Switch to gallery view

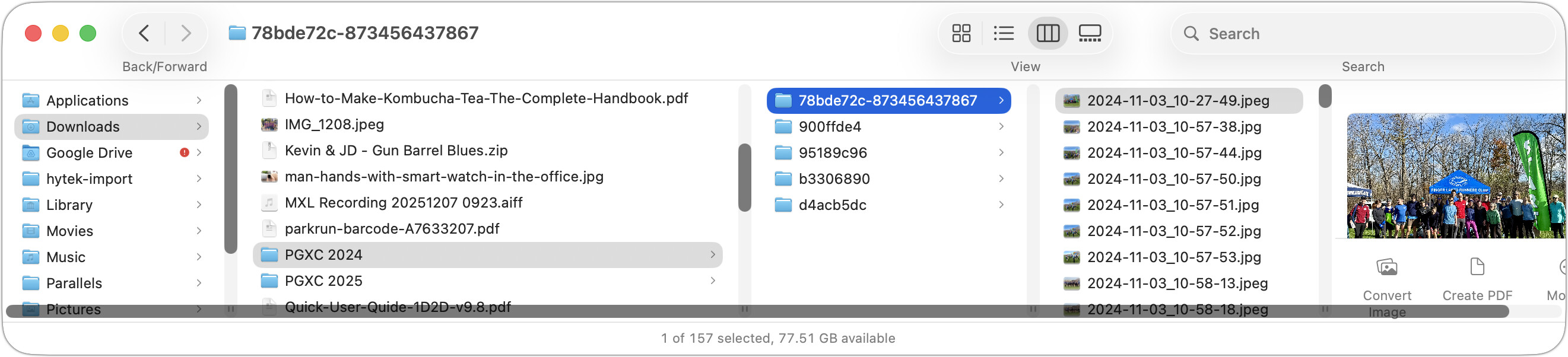click(x=1090, y=33)
